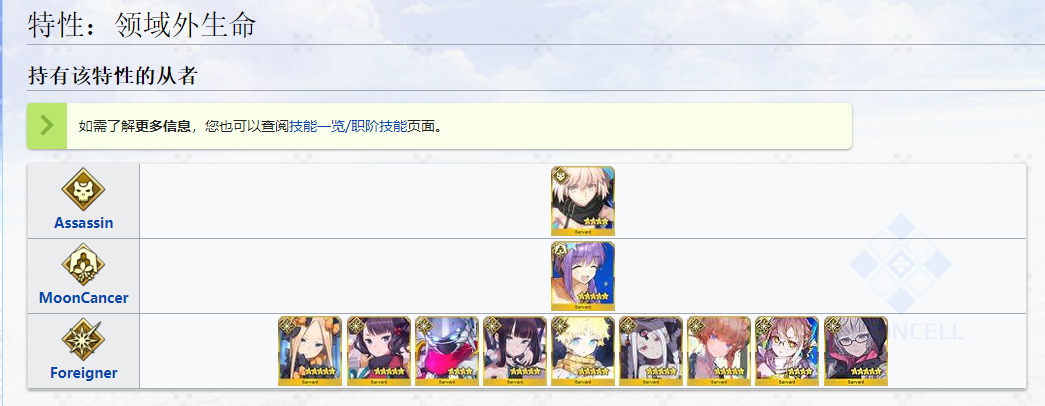Screen dimensions: 1045x406
Task: Open the Foreigner class link
Action: click(83, 373)
